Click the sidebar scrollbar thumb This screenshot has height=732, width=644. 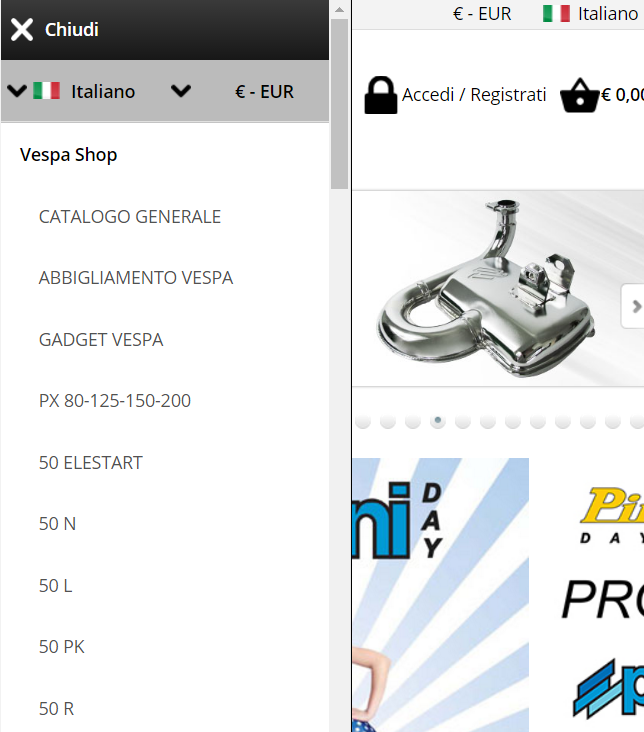340,104
